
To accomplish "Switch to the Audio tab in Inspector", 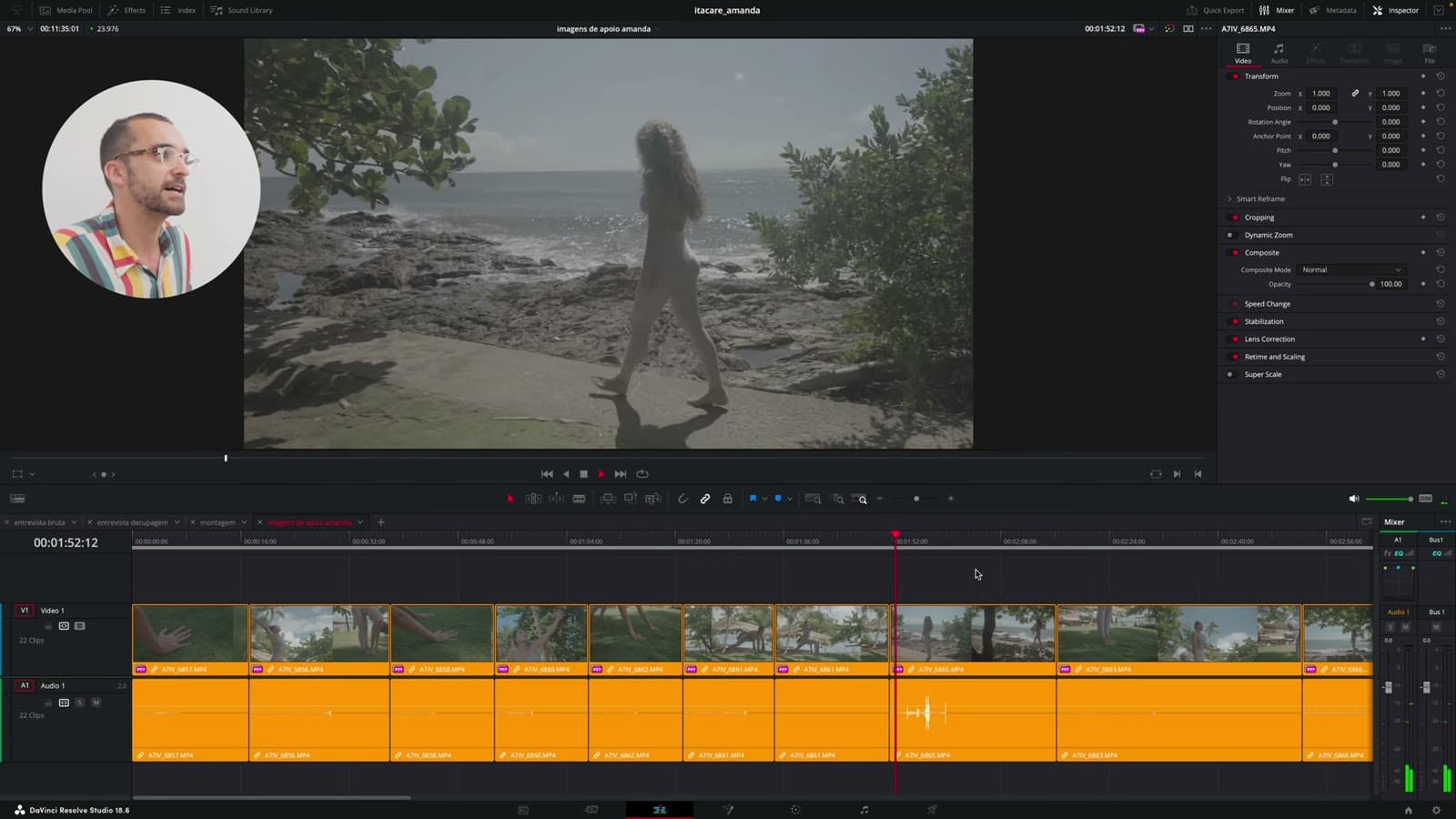I will pyautogui.click(x=1279, y=53).
